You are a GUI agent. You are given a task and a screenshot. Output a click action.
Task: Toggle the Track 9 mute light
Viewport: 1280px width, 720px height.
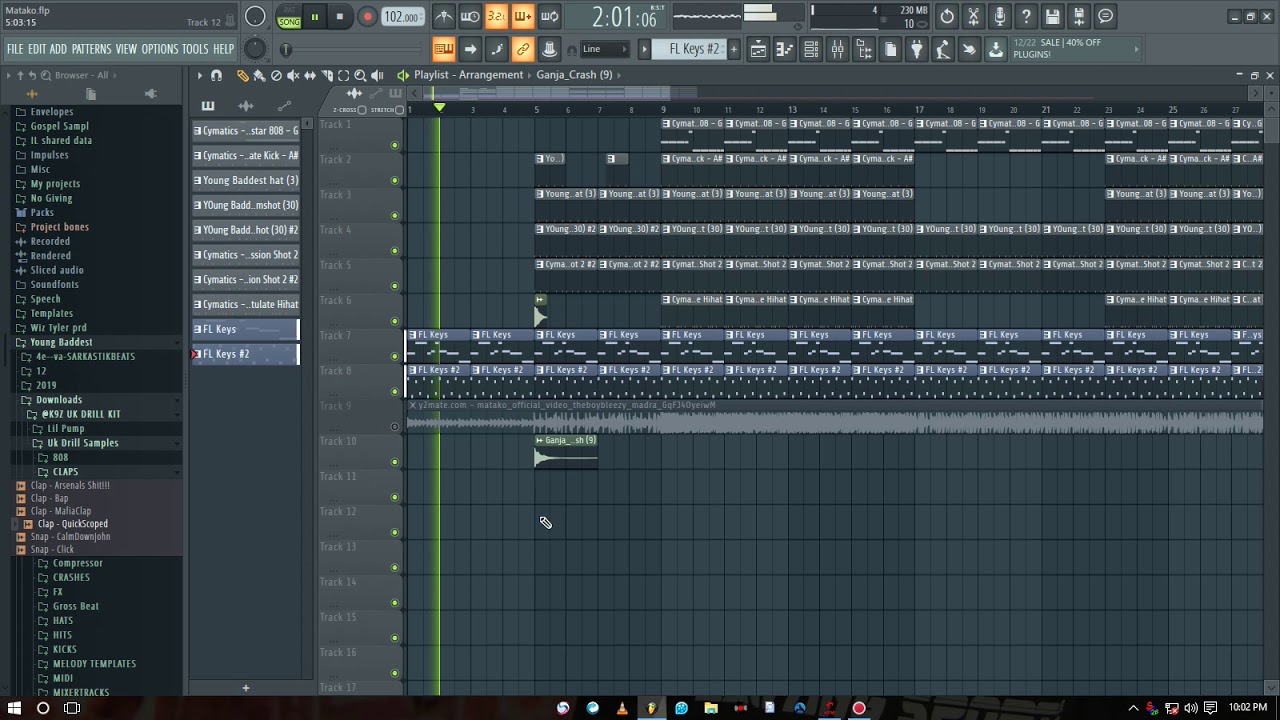(x=394, y=427)
